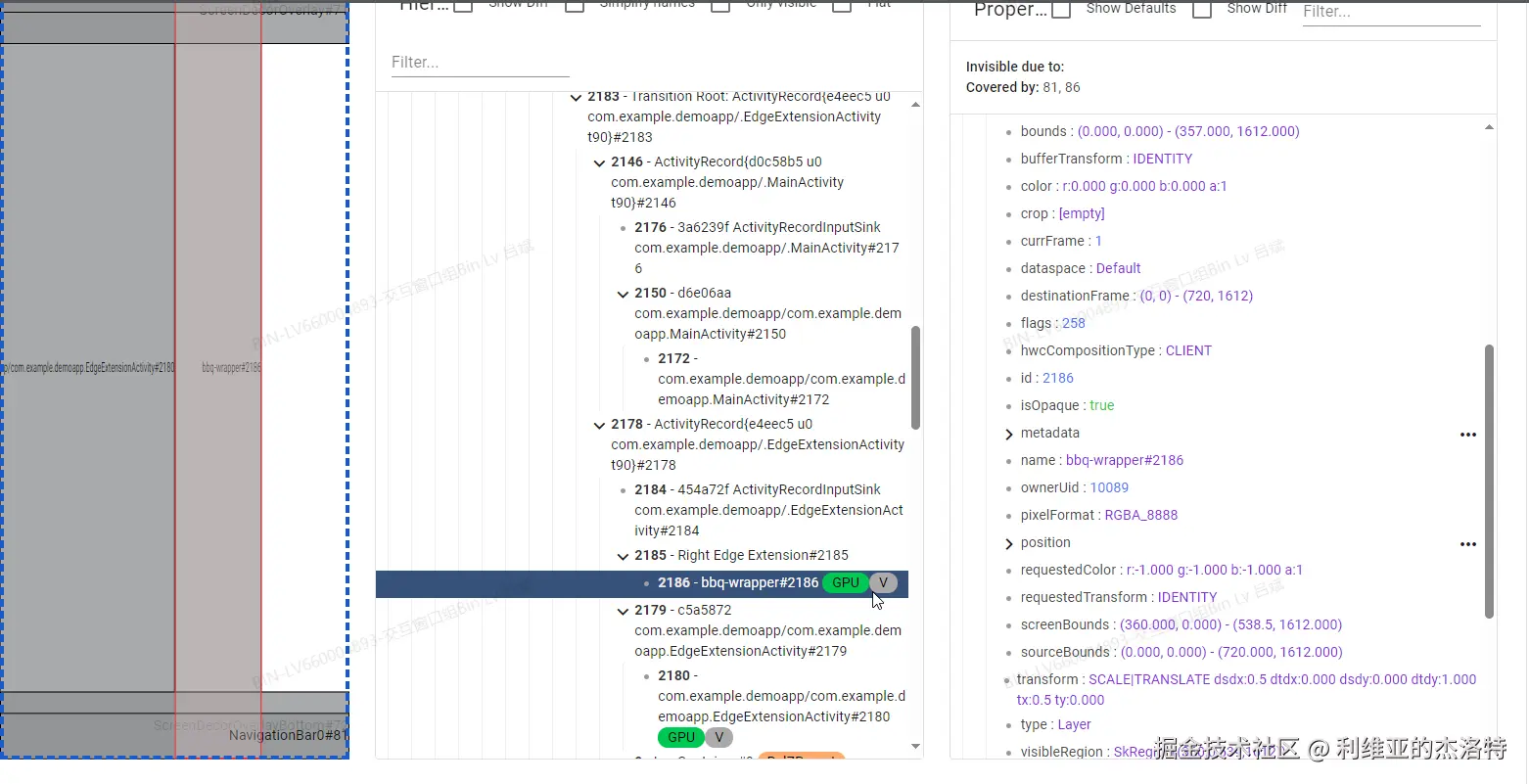Image resolution: width=1529 pixels, height=784 pixels.
Task: Click the 'flags : 258' property
Action: coord(1052,323)
